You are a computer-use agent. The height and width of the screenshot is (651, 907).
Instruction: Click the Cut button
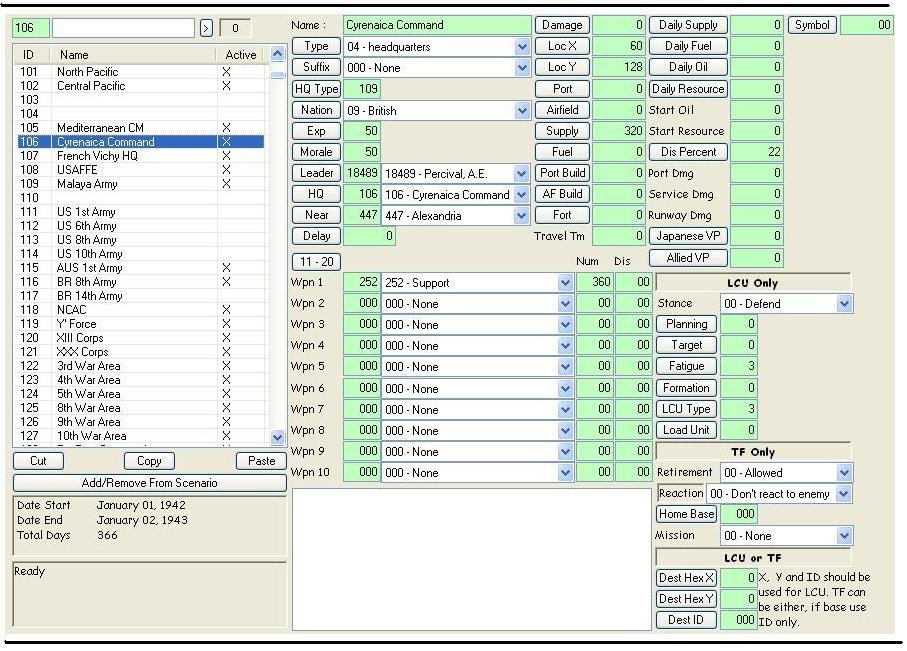click(38, 461)
